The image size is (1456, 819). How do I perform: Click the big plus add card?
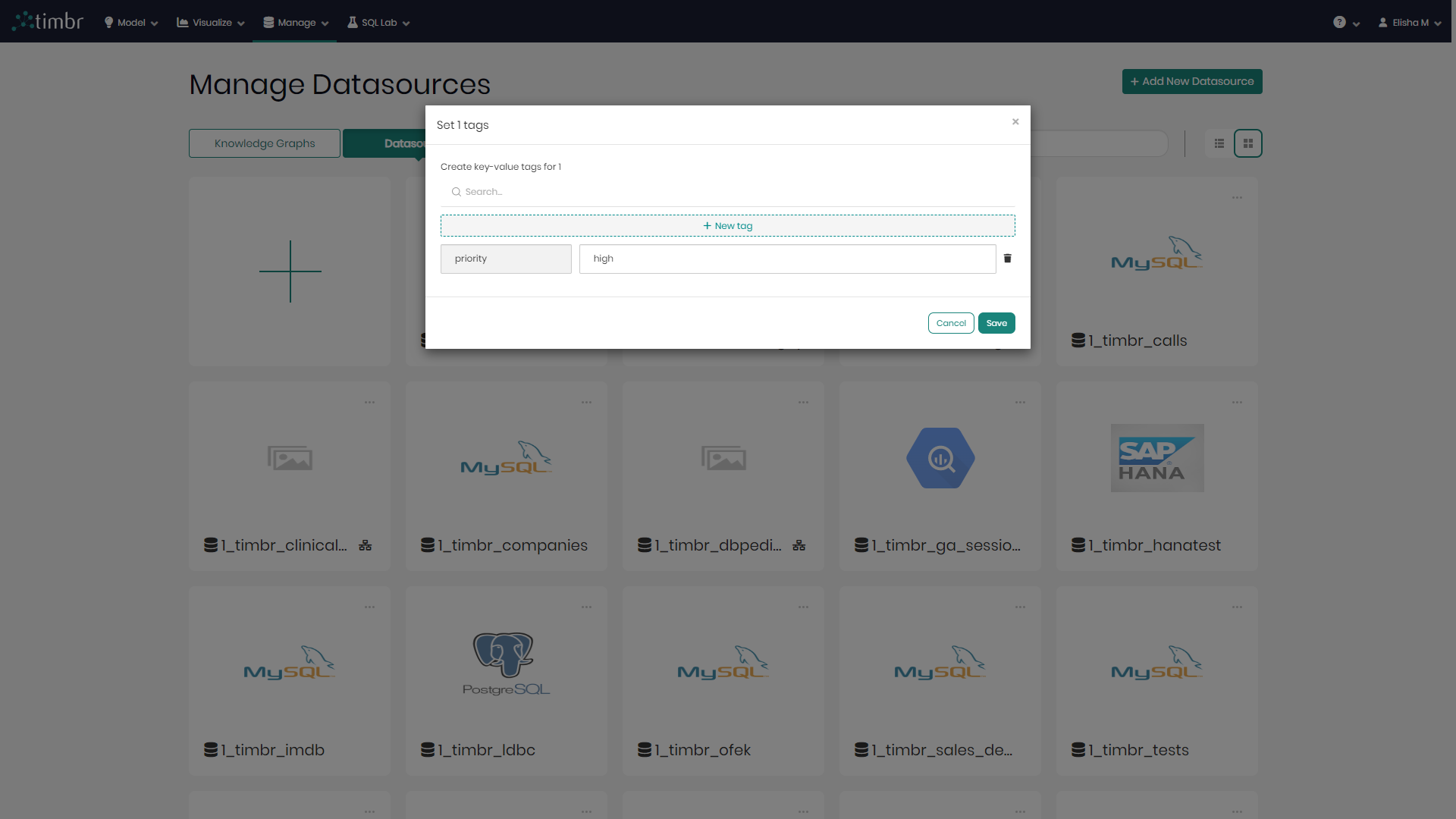click(290, 271)
